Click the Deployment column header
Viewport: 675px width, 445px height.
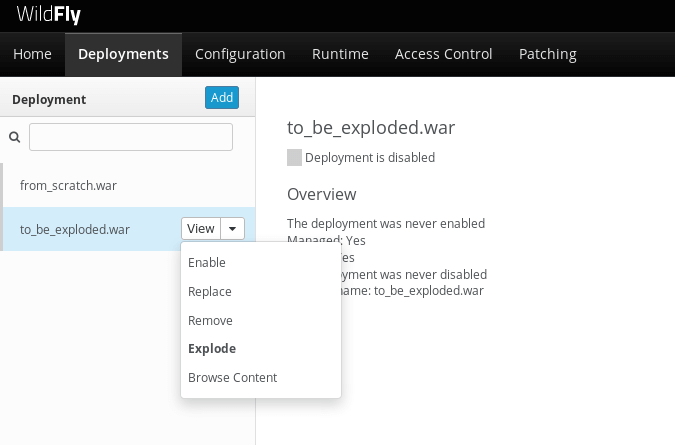(49, 99)
